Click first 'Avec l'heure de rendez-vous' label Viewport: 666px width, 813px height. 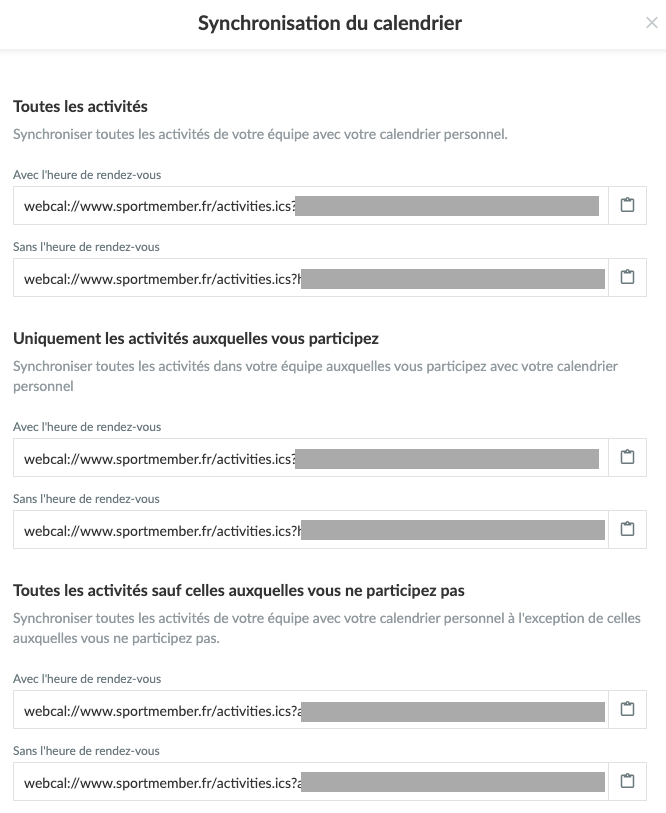(87, 175)
